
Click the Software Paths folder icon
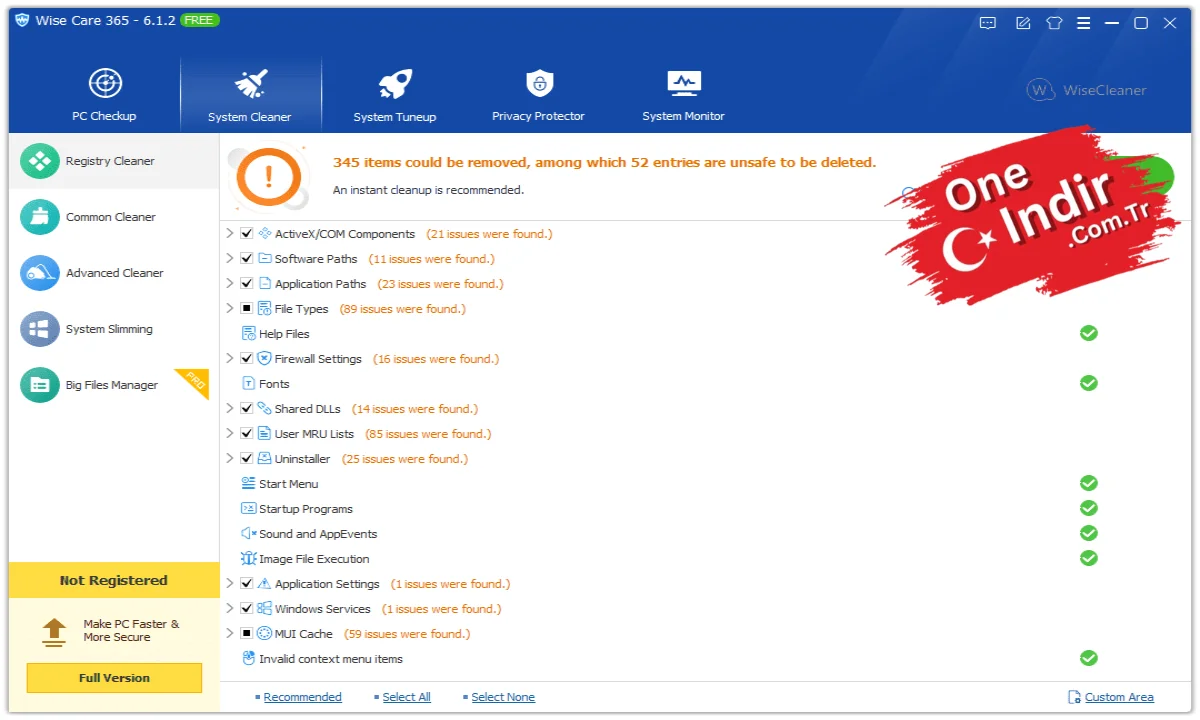(x=265, y=259)
